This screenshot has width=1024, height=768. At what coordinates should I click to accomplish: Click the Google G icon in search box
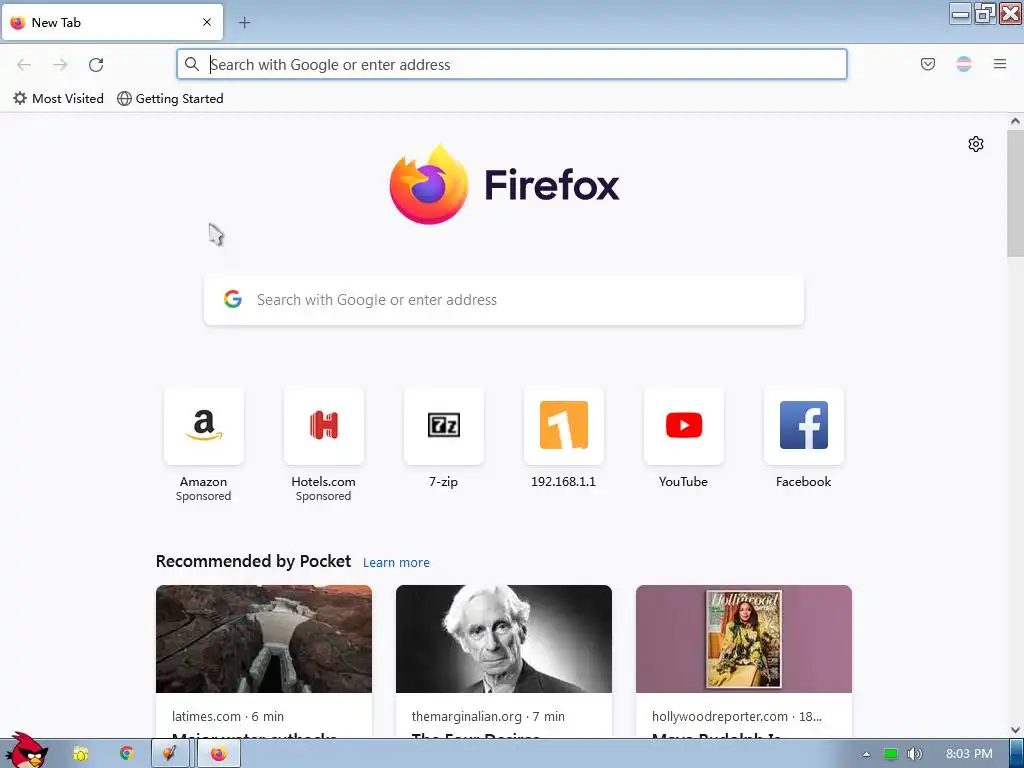233,299
